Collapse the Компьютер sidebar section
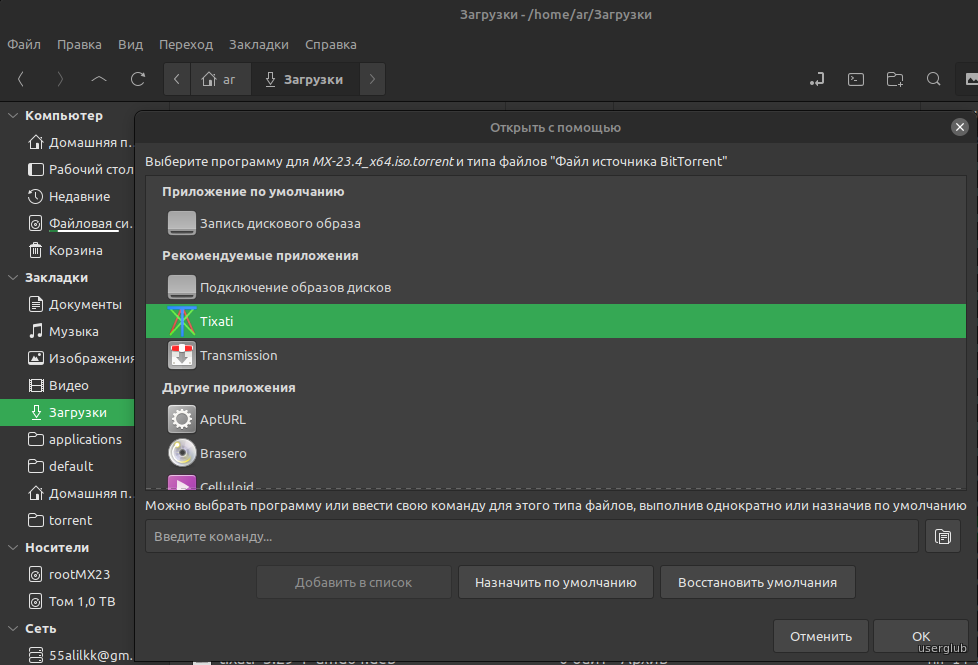Image resolution: width=978 pixels, height=665 pixels. (x=12, y=115)
